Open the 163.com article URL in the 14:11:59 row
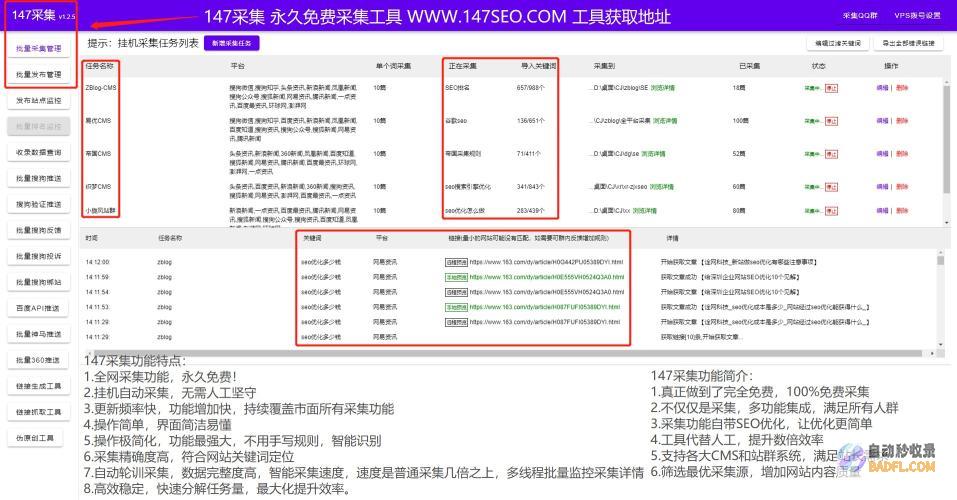The height and width of the screenshot is (500, 957). (547, 277)
